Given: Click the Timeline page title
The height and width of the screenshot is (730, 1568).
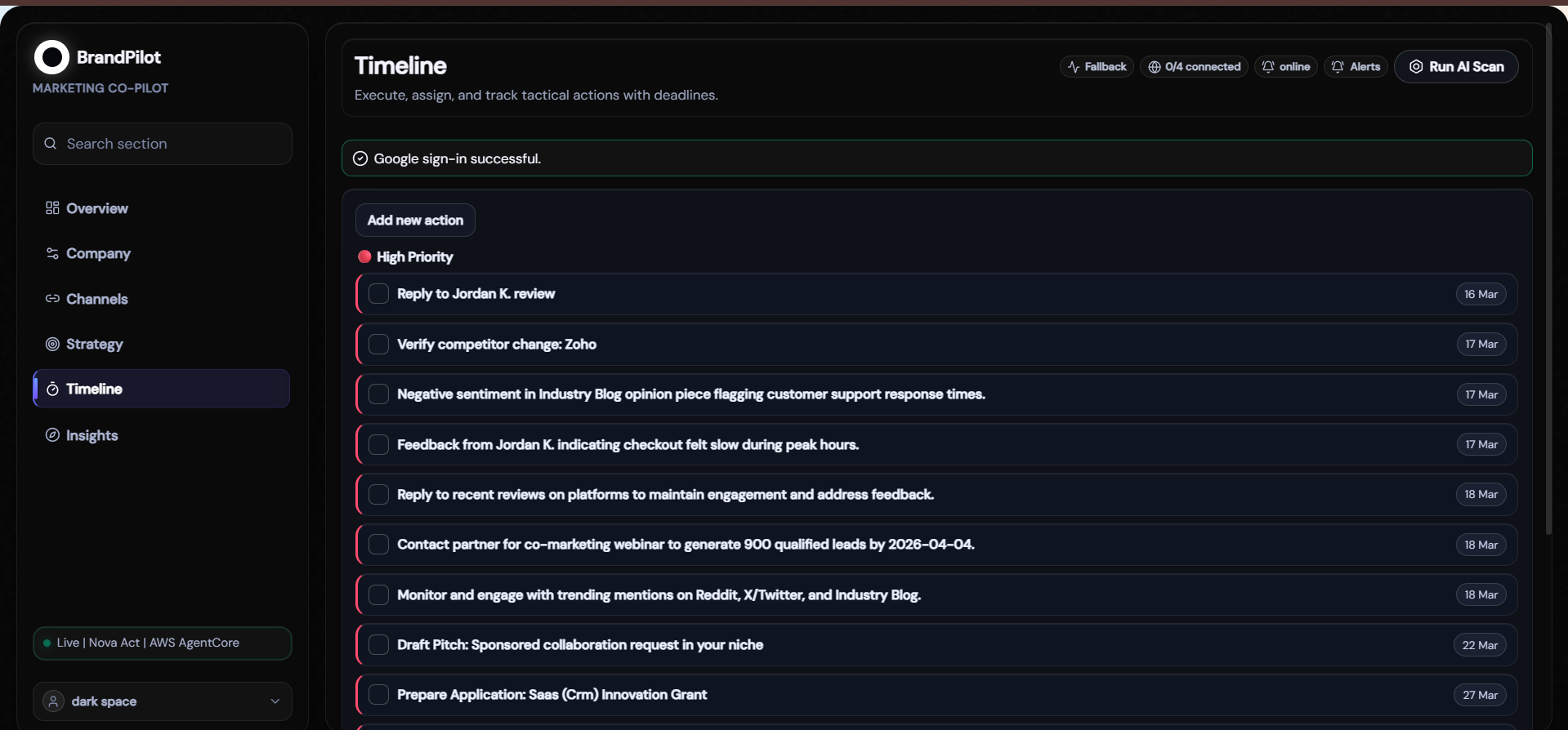Looking at the screenshot, I should pos(400,66).
